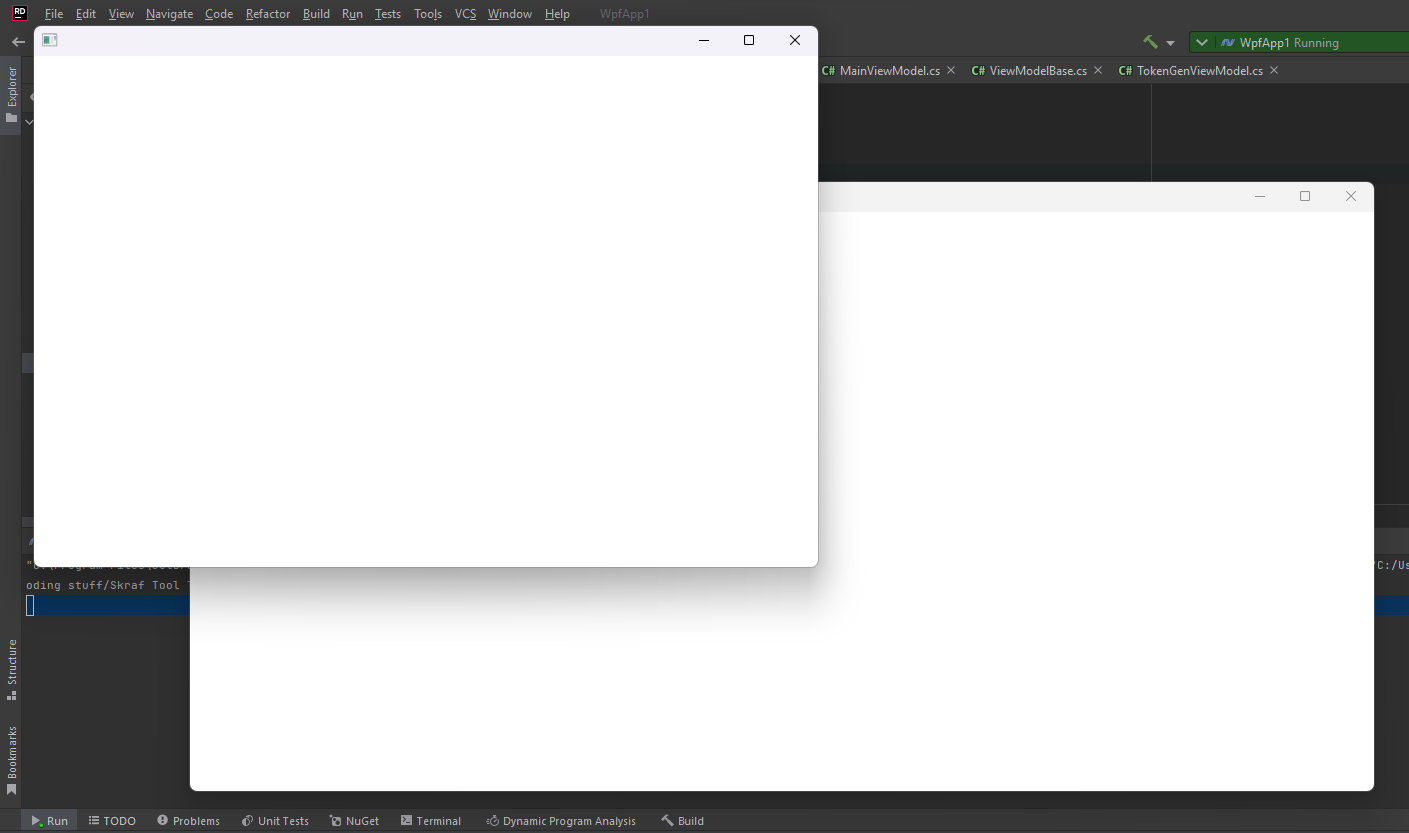This screenshot has width=1409, height=833.
Task: Switch to the TokenGenViewModel.cs tab
Action: 1191,71
